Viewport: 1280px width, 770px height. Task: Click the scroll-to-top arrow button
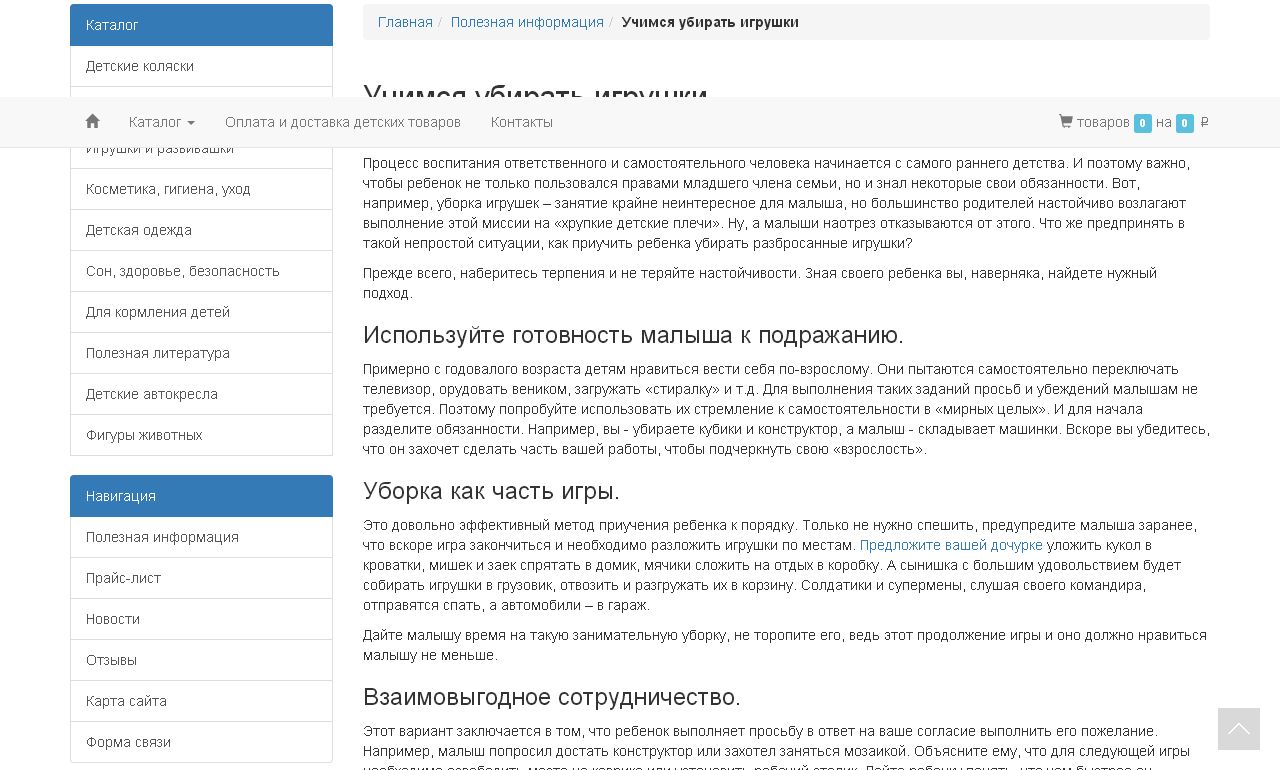click(x=1239, y=729)
